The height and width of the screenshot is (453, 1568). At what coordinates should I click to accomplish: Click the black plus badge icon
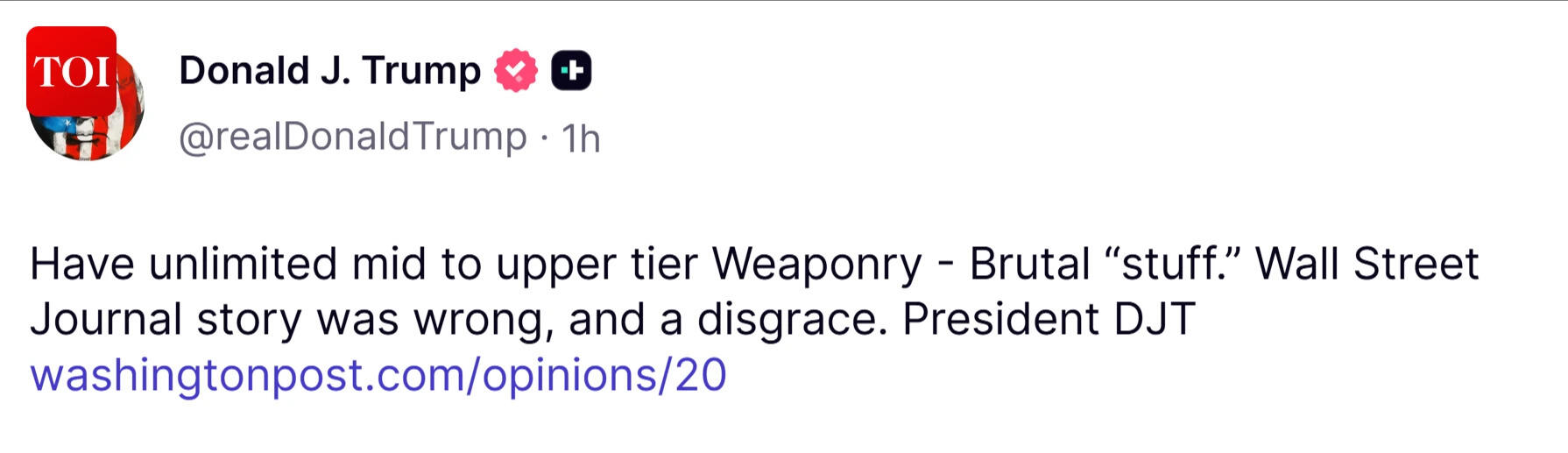pos(571,70)
